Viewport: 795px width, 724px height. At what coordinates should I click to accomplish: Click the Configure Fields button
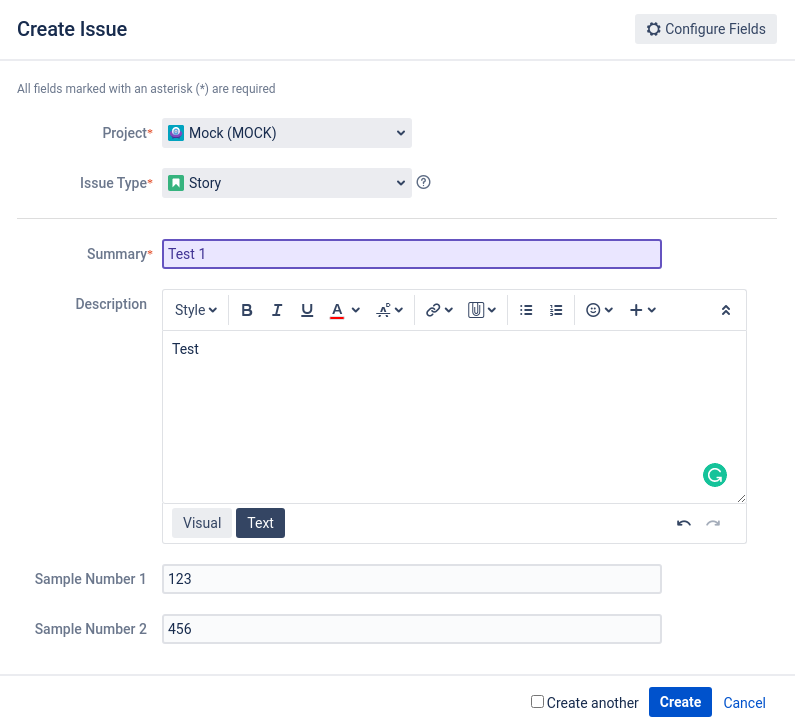click(706, 29)
